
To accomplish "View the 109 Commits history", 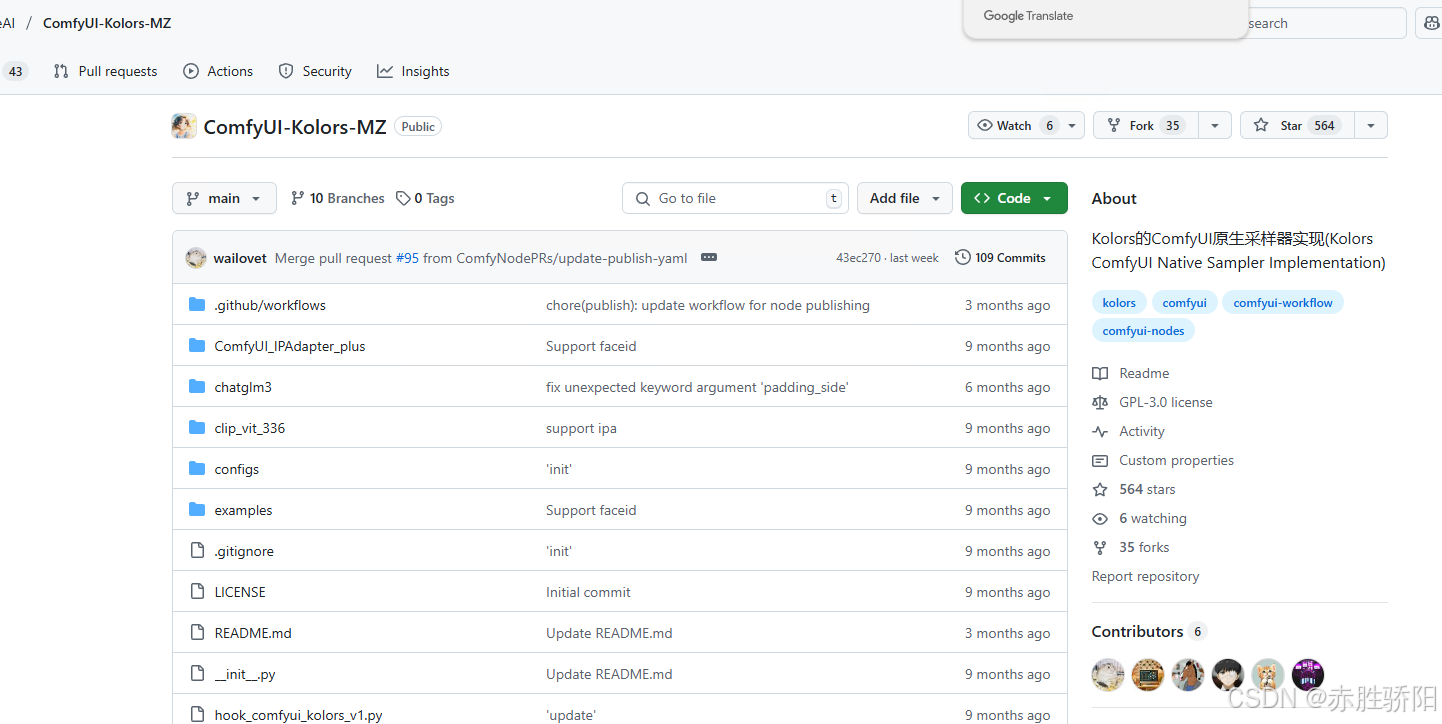I will 1000,258.
